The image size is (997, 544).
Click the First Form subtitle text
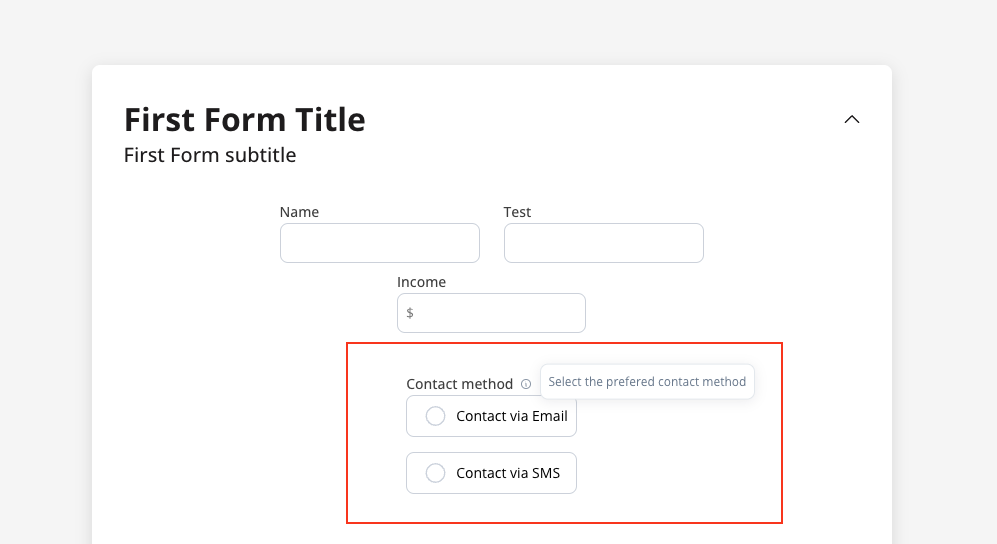[210, 155]
